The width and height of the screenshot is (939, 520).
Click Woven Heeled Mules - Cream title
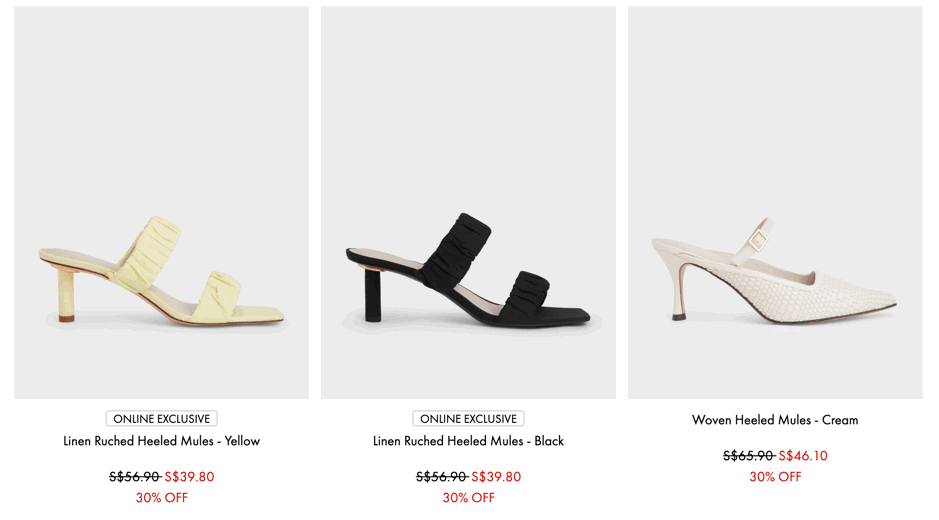click(x=775, y=420)
